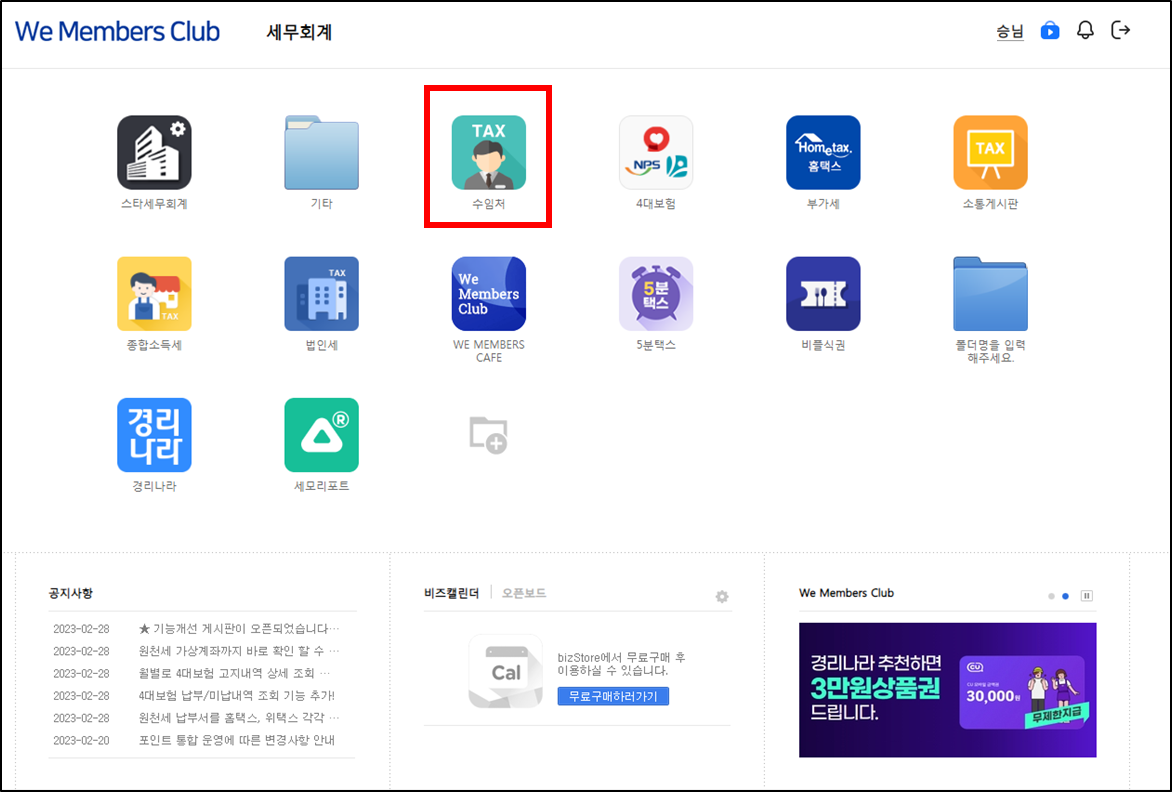Click the 무료구매하러가기 button
The image size is (1172, 792).
pos(613,696)
